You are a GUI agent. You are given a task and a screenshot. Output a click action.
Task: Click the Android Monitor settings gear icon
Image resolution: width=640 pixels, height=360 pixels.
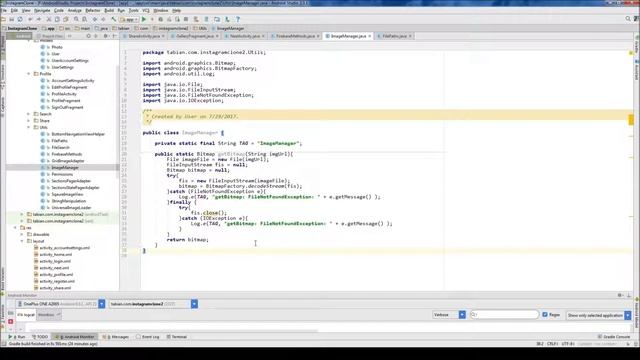pyautogui.click(x=620, y=295)
